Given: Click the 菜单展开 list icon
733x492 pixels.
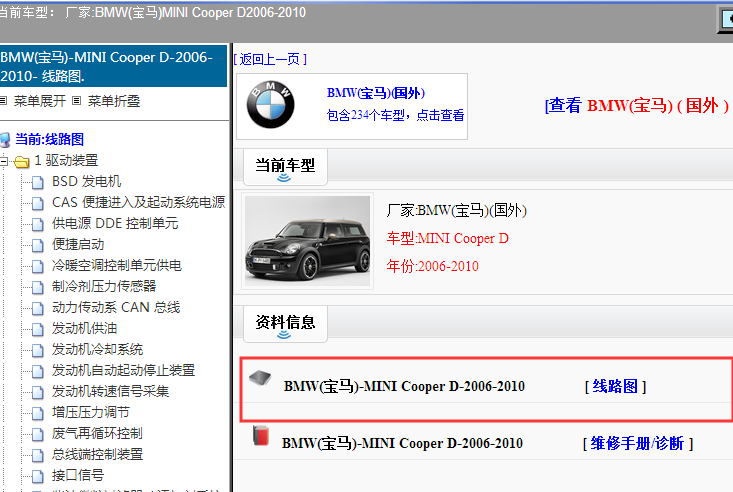Looking at the screenshot, I should click(3, 101).
